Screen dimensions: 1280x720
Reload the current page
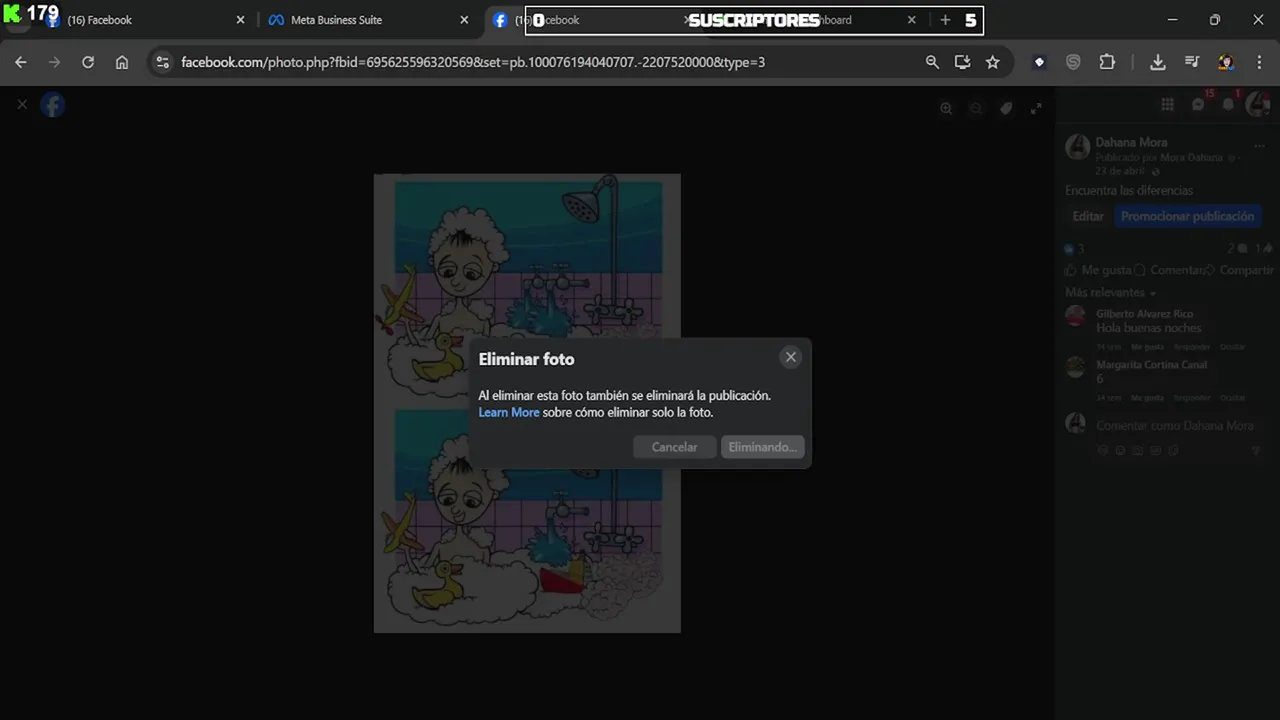pyautogui.click(x=88, y=62)
